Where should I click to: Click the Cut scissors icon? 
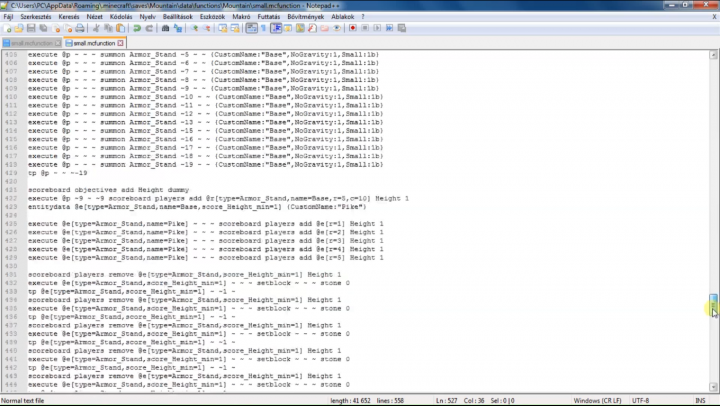point(98,28)
